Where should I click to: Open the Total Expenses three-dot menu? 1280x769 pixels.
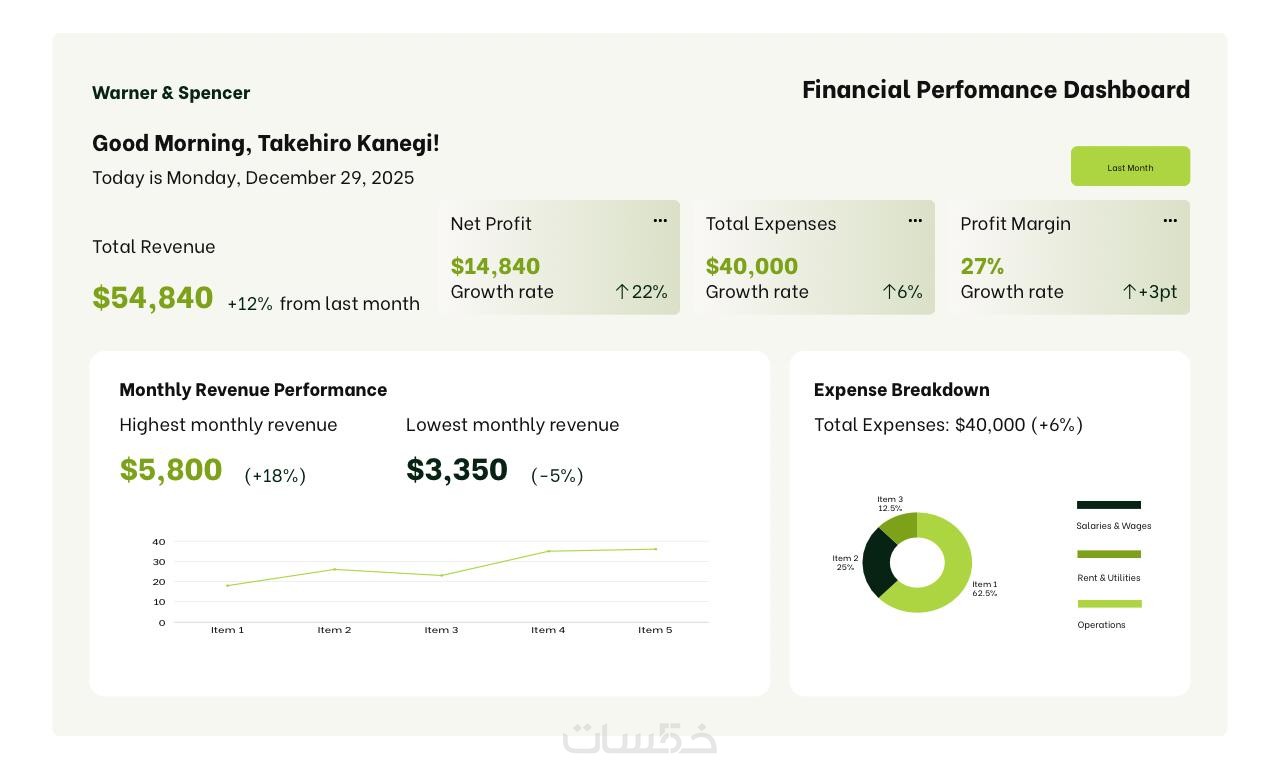coord(915,221)
